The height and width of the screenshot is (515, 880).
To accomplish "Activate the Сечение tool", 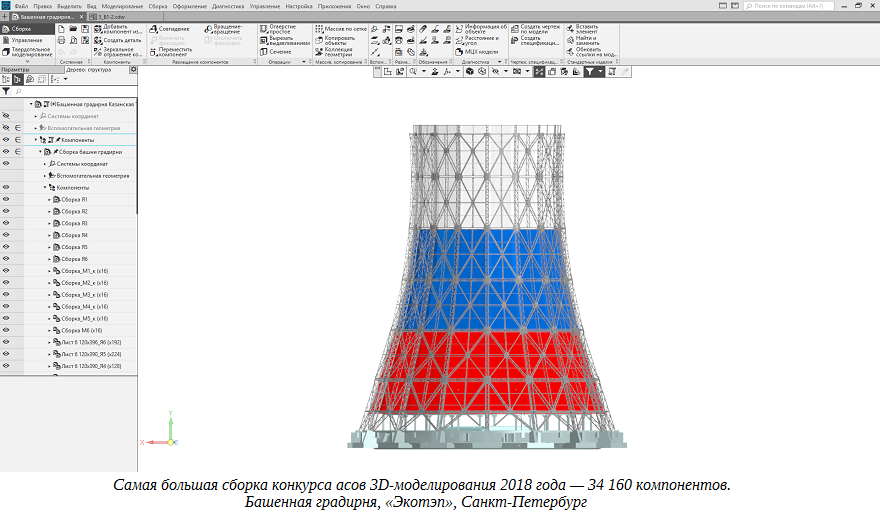I will point(276,52).
